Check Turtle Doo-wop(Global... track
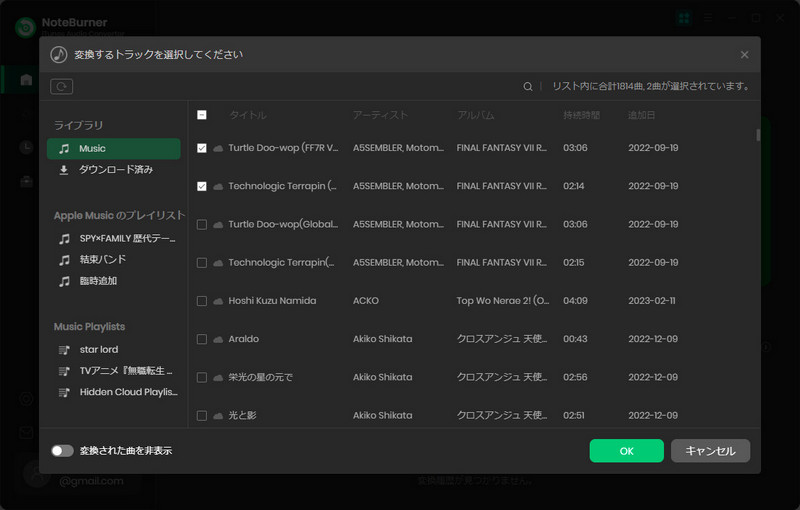The height and width of the screenshot is (510, 800). [x=202, y=224]
